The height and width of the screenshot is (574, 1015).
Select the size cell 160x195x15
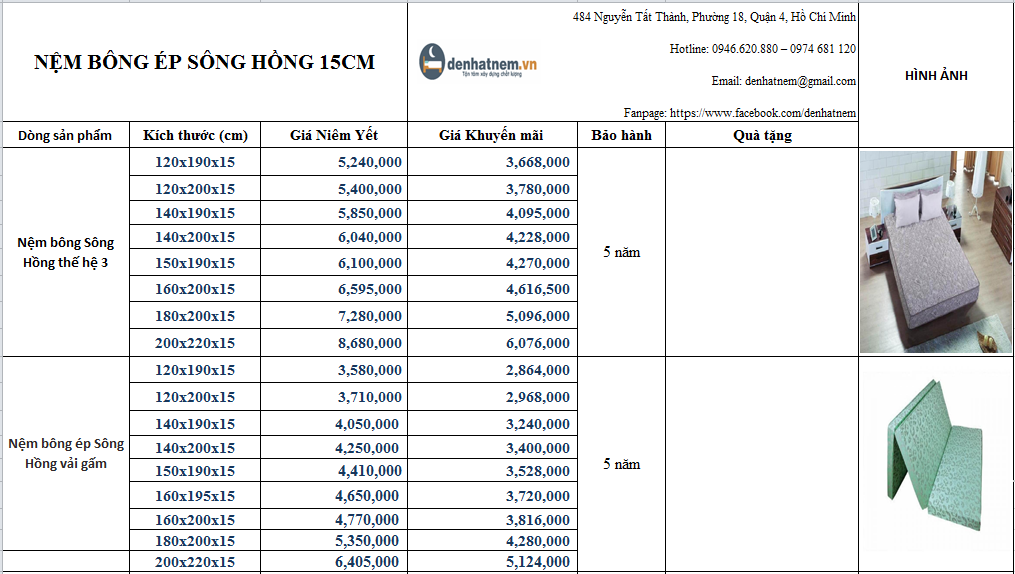[x=195, y=496]
